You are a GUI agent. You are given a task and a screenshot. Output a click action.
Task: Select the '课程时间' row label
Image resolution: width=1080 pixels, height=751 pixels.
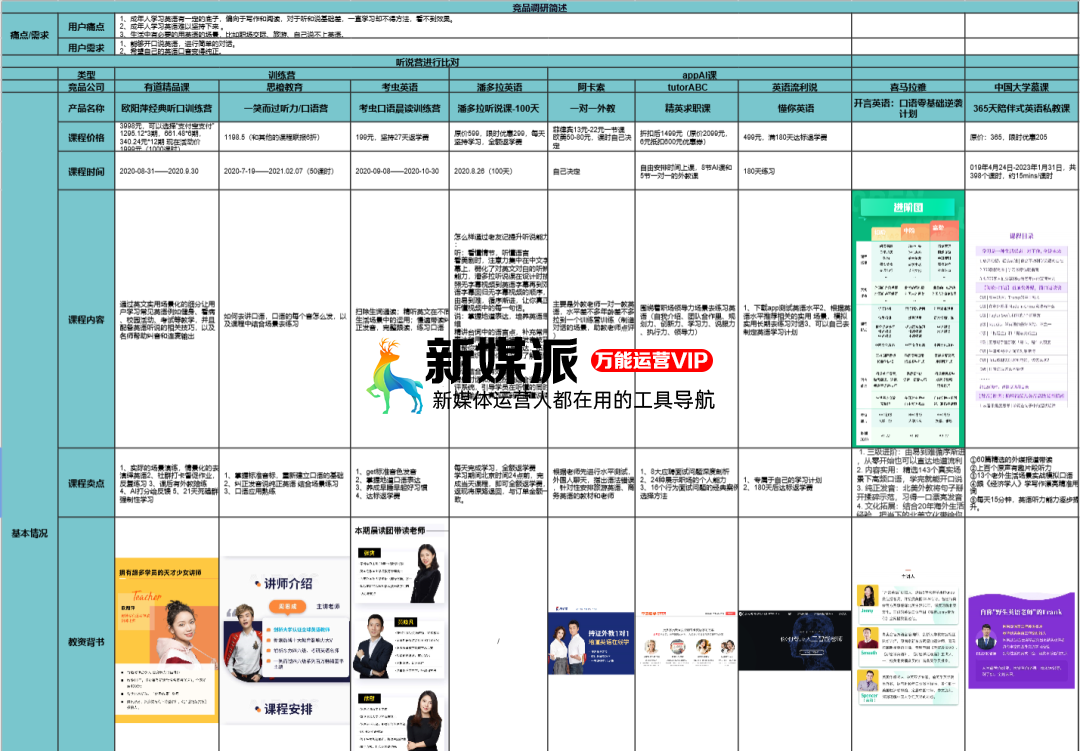tap(86, 171)
